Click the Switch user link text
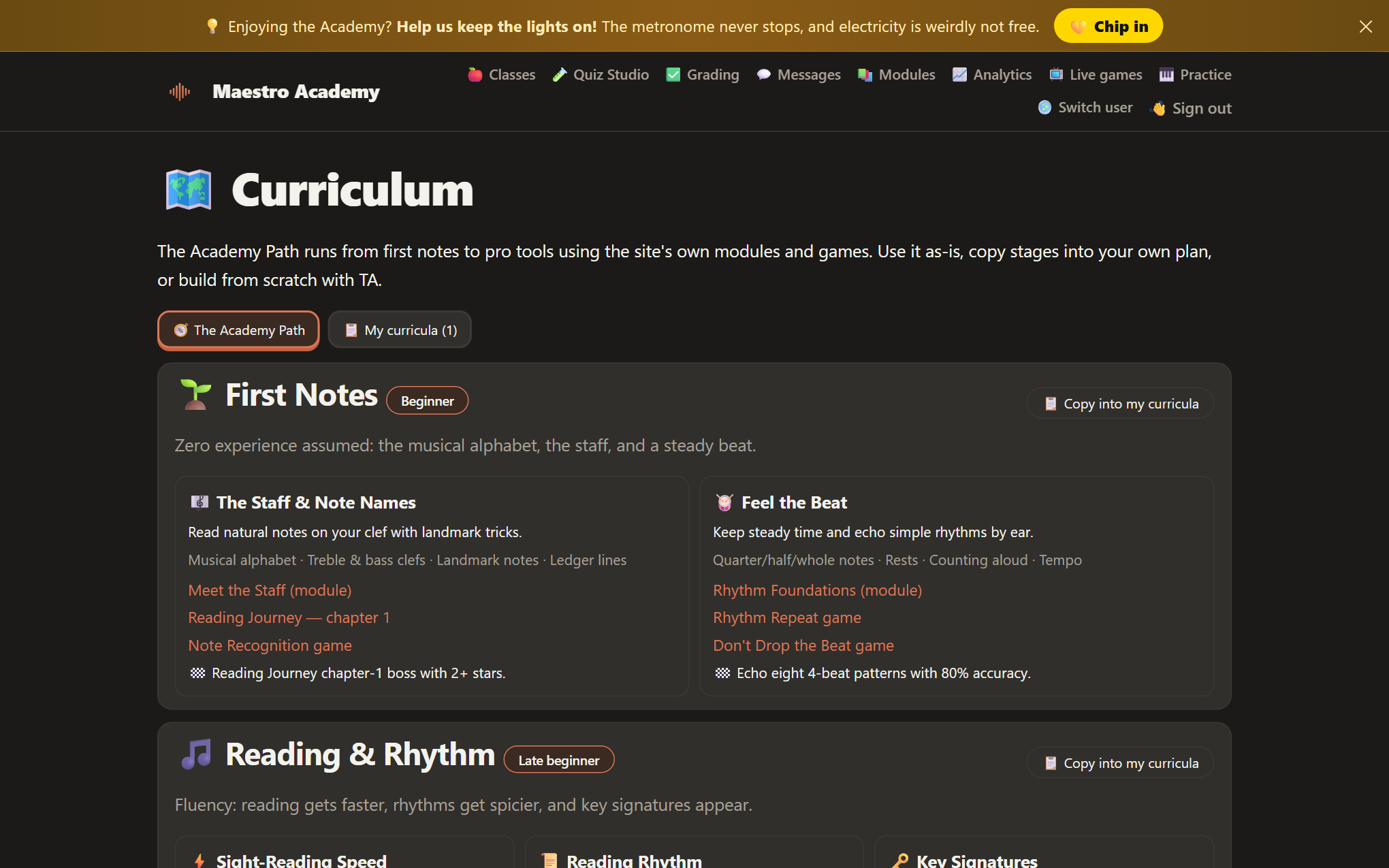Viewport: 1389px width, 868px height. [1095, 108]
